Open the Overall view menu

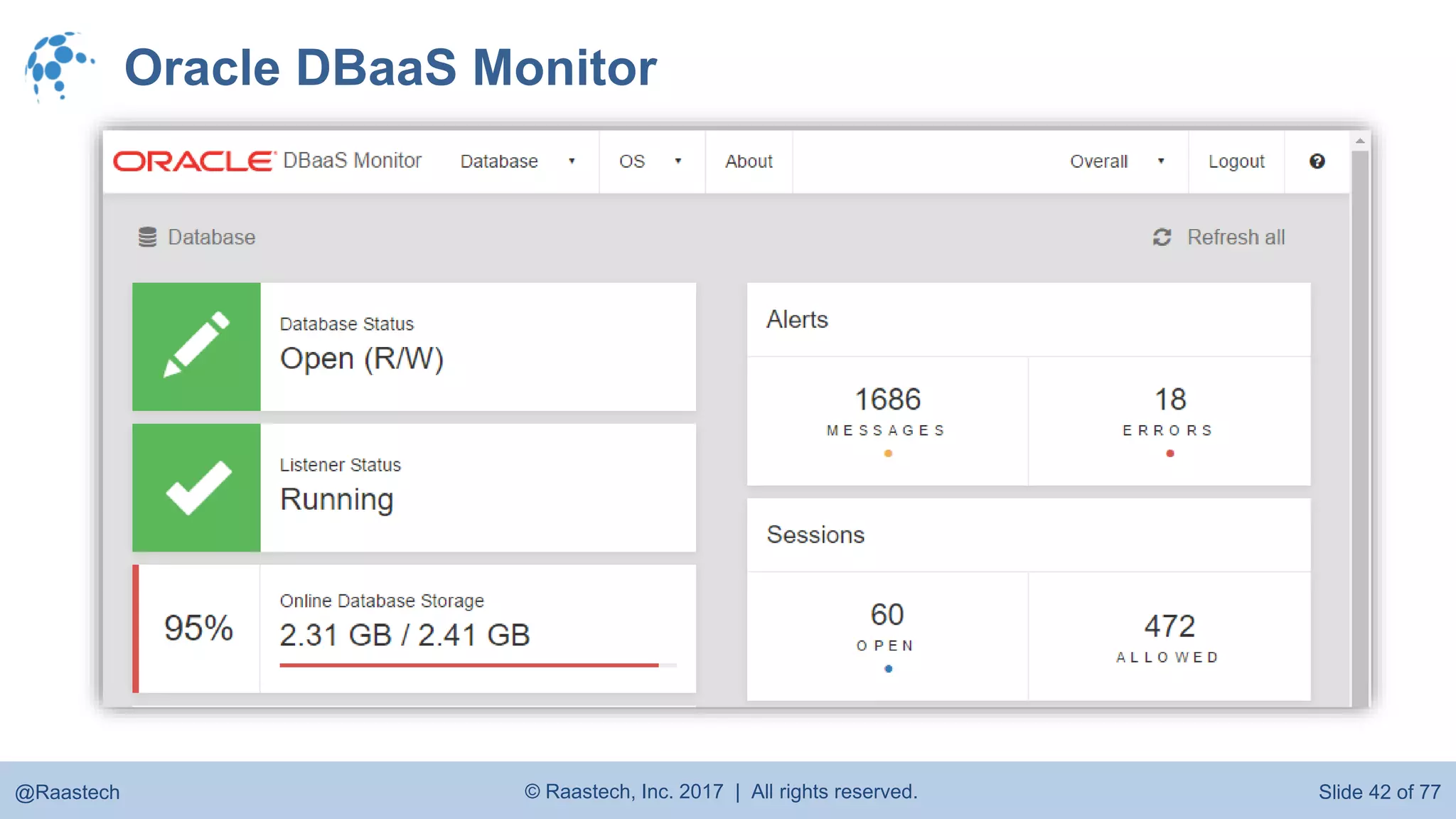click(x=1099, y=161)
